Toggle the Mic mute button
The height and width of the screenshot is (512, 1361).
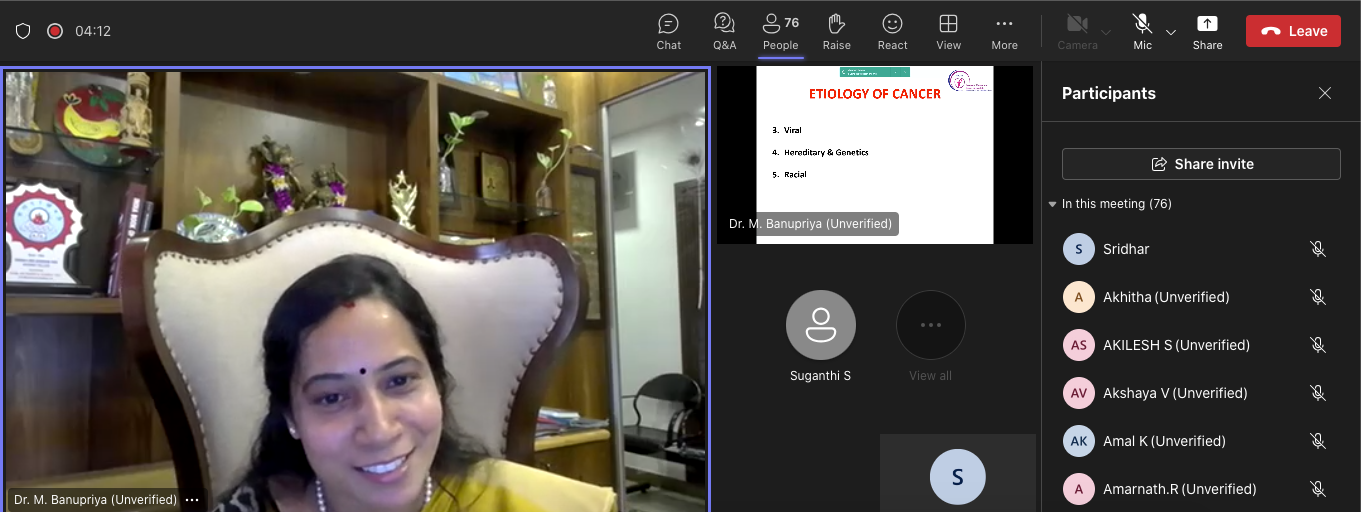click(x=1142, y=31)
